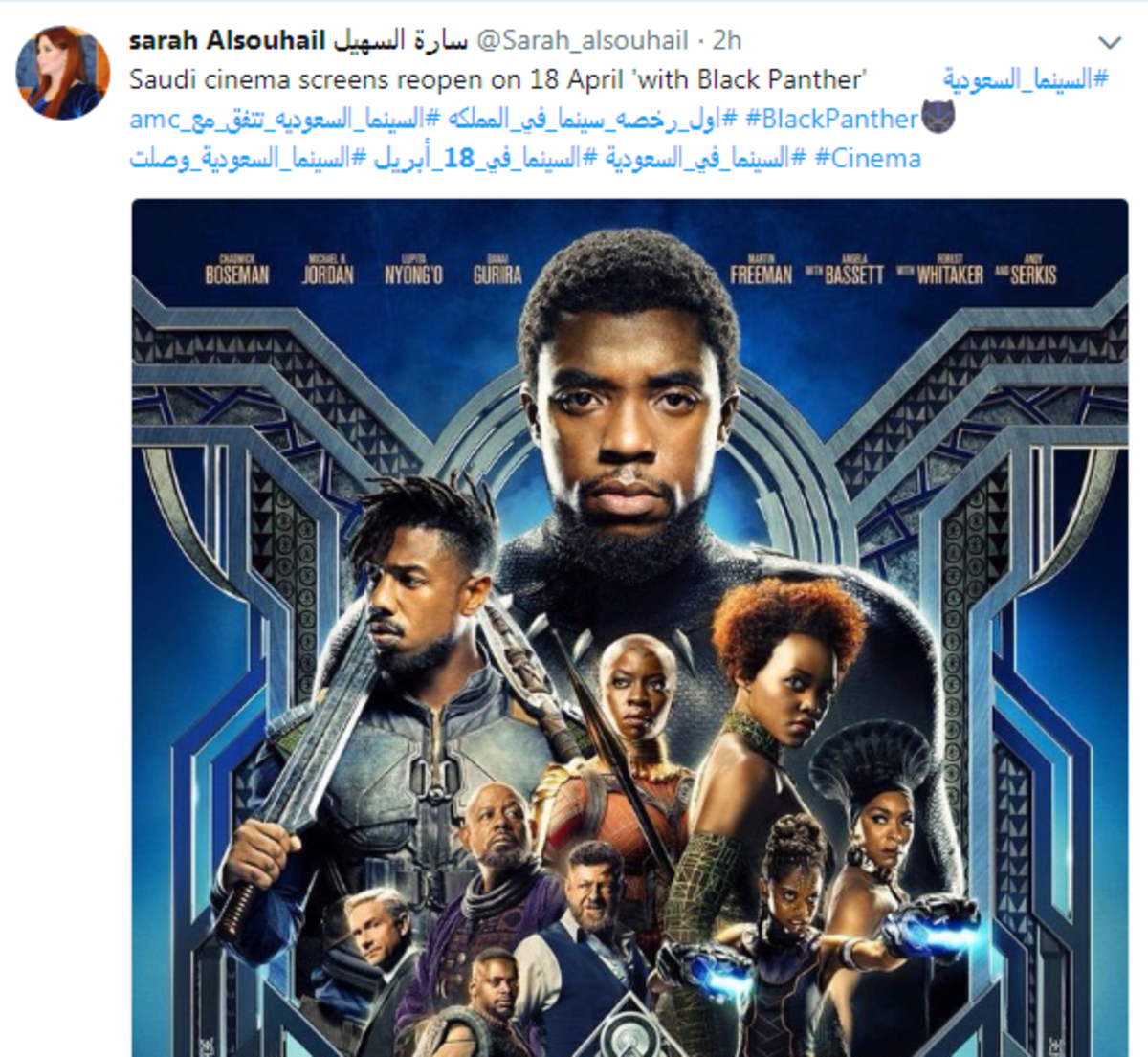1148x1057 pixels.
Task: Click the BOSEMAN credit on the poster
Action: click(236, 275)
